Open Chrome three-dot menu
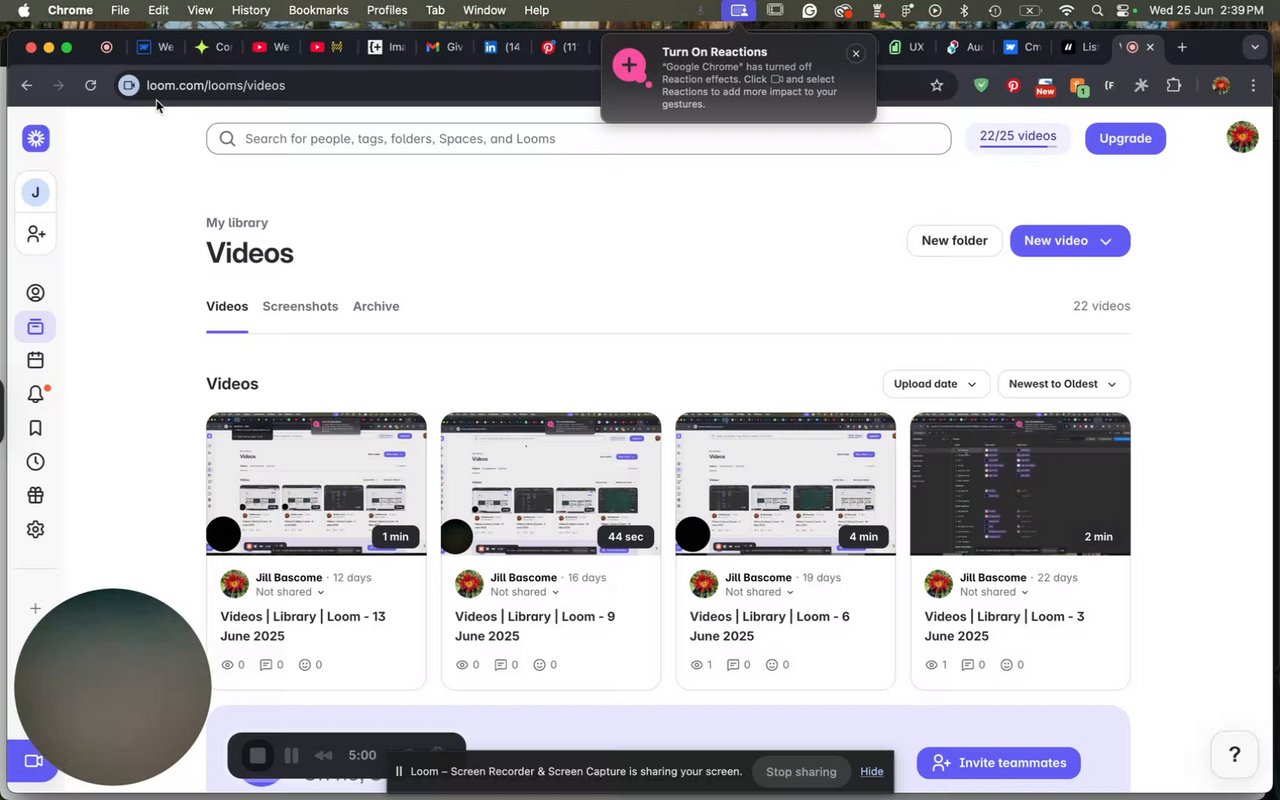This screenshot has width=1280, height=800. 1253,86
